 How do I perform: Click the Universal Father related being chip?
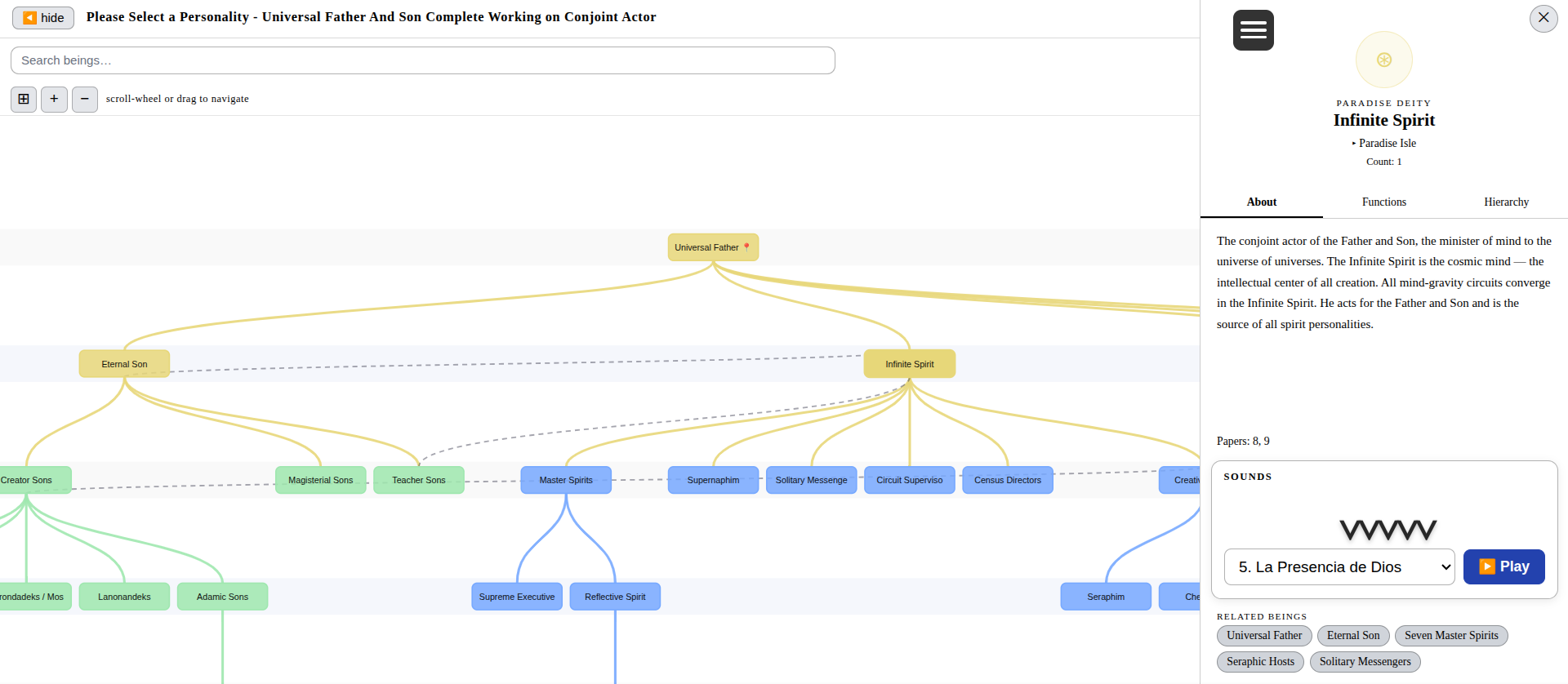tap(1263, 636)
